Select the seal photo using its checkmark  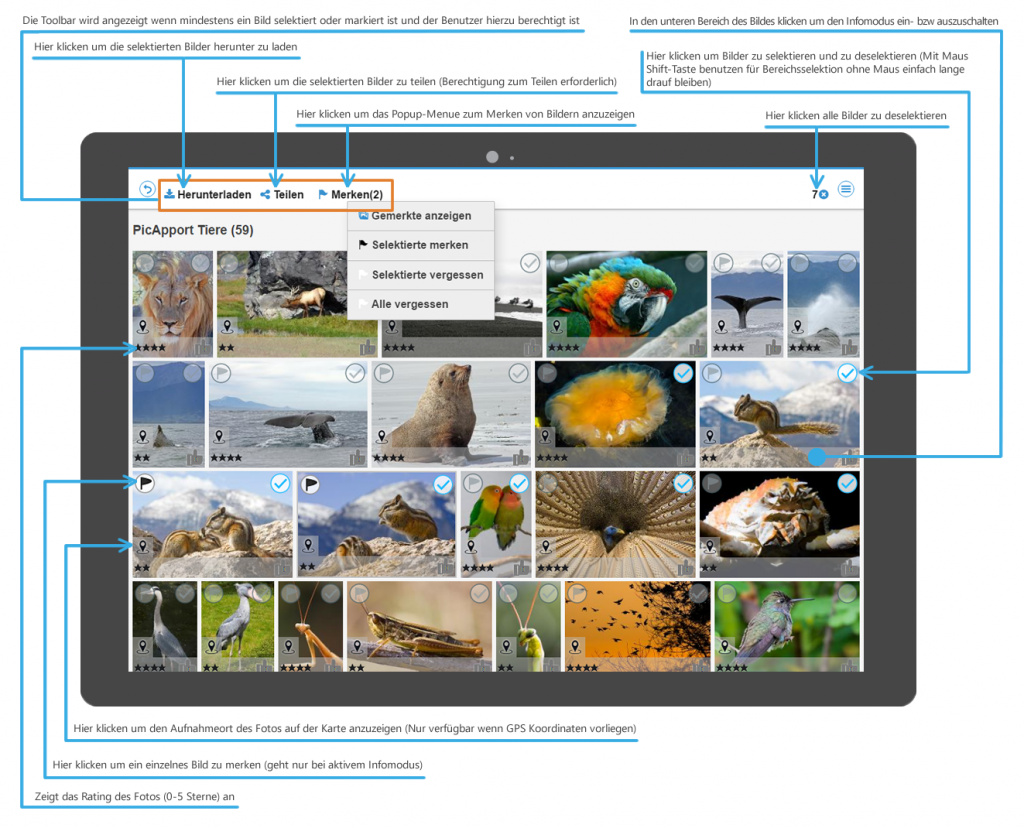[518, 373]
